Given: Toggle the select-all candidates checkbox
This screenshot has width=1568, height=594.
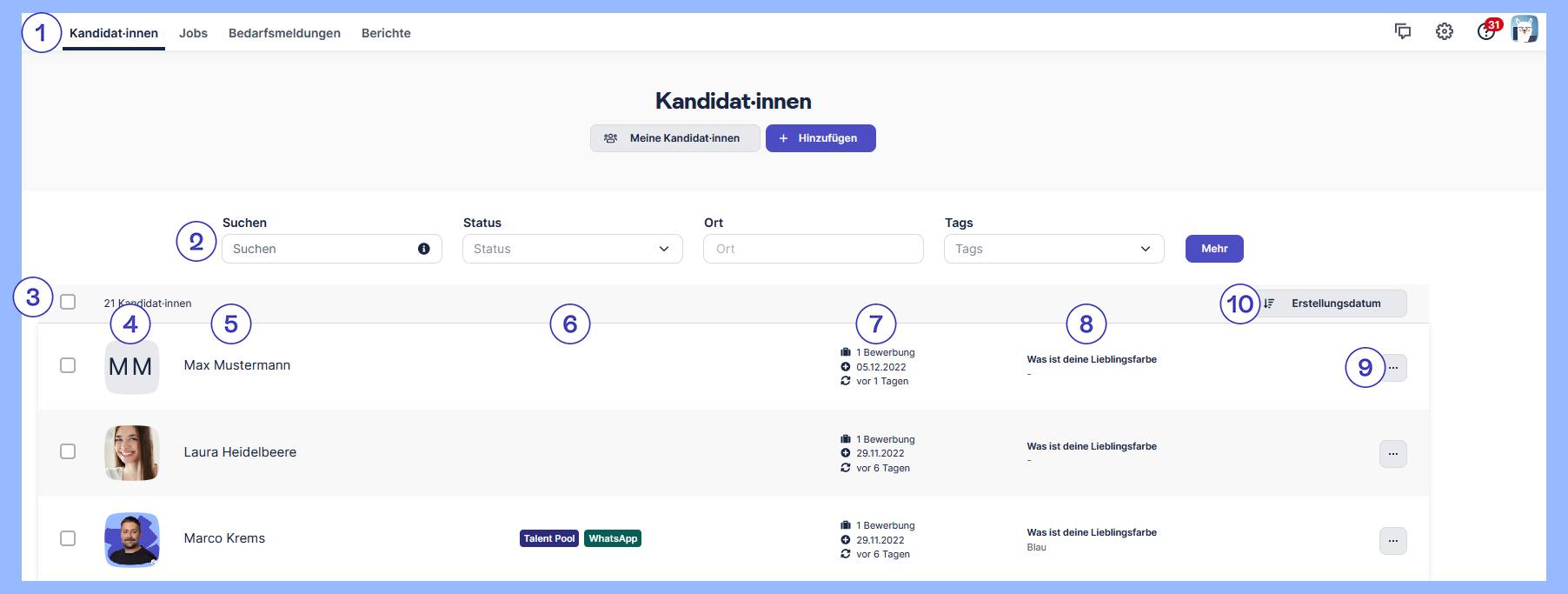Looking at the screenshot, I should [68, 302].
